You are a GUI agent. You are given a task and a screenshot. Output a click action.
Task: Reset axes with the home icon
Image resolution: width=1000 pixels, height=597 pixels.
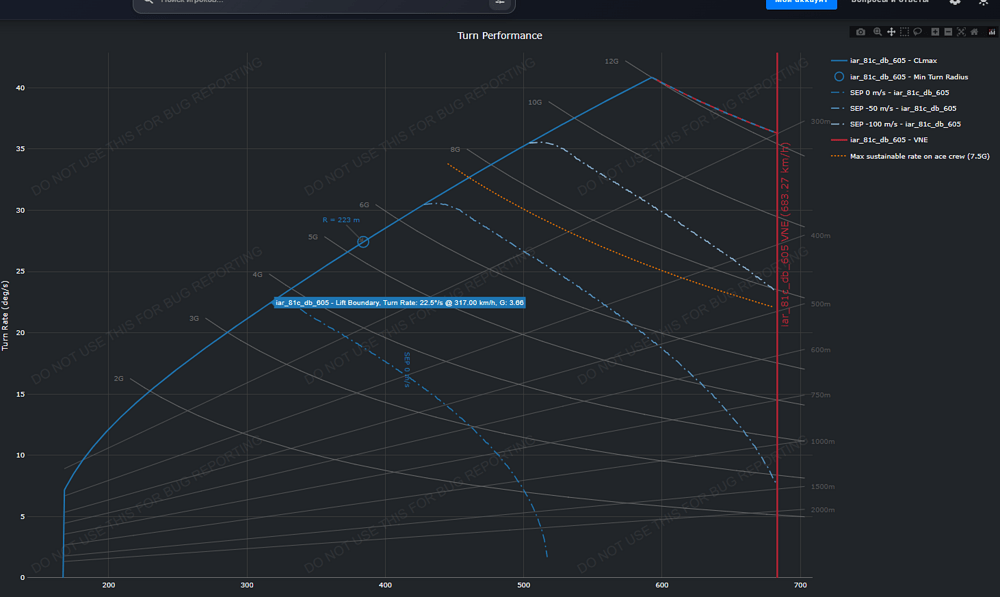pyautogui.click(x=974, y=32)
